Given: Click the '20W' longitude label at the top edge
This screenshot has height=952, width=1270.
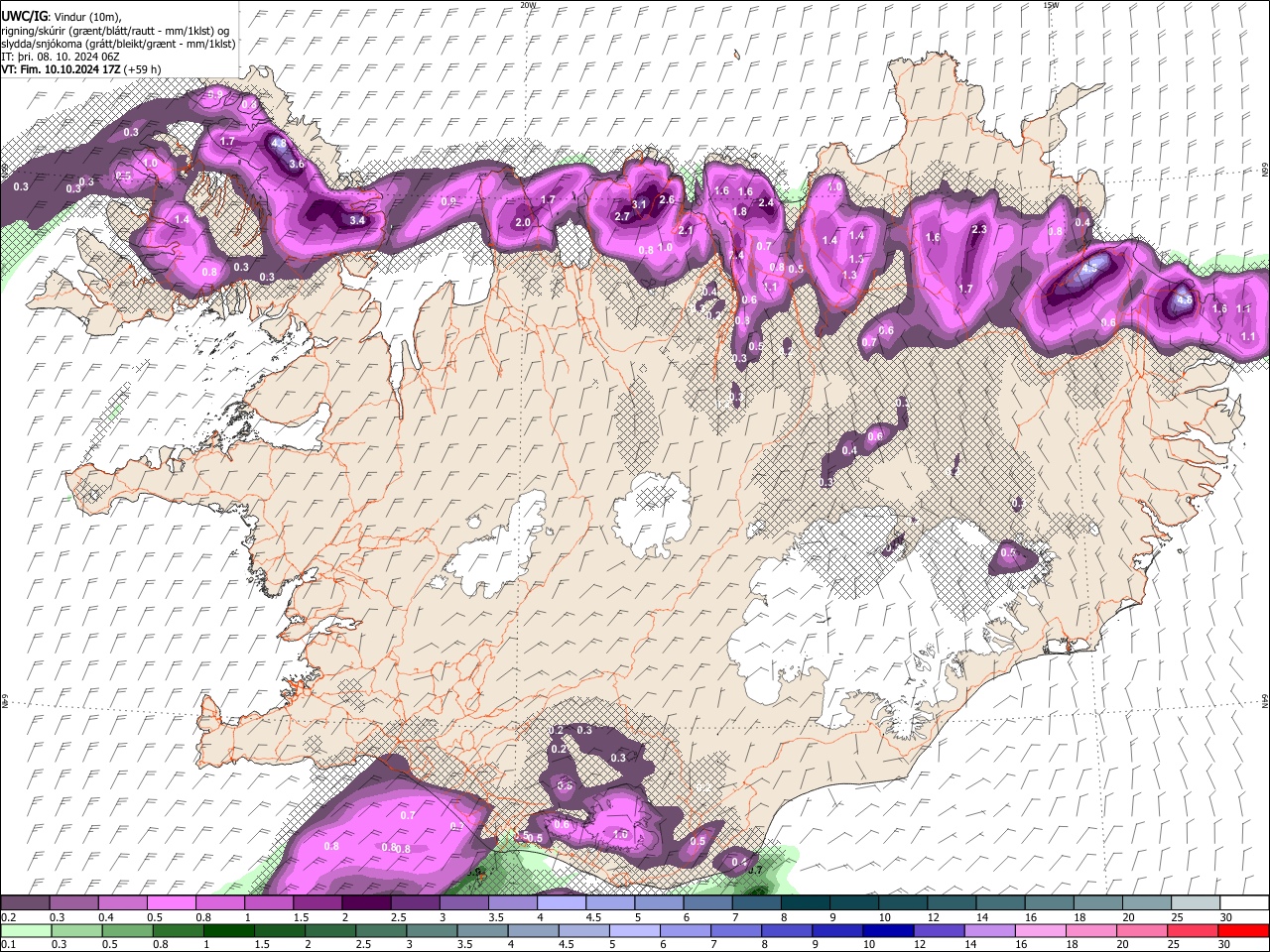Looking at the screenshot, I should point(528,4).
